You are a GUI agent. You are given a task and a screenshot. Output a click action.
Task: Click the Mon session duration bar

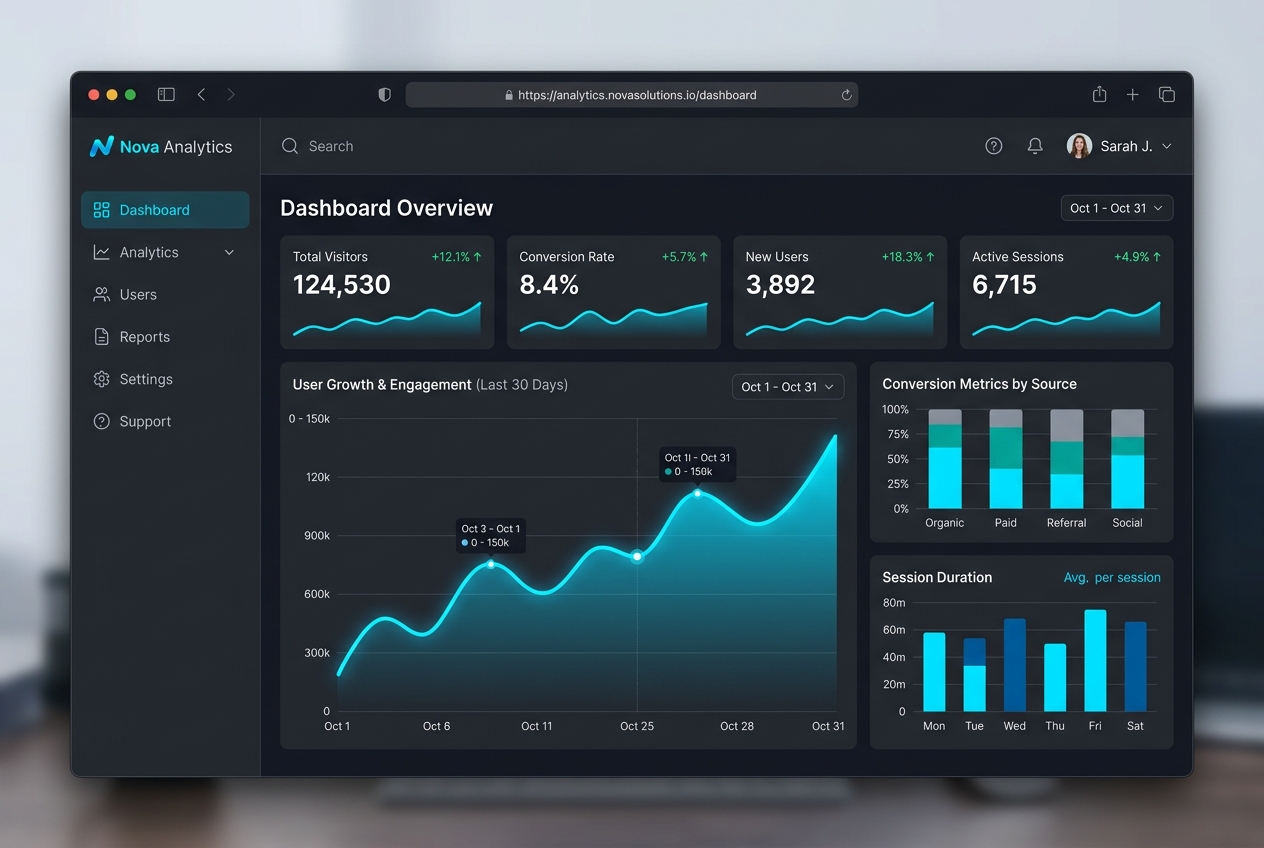pos(934,672)
